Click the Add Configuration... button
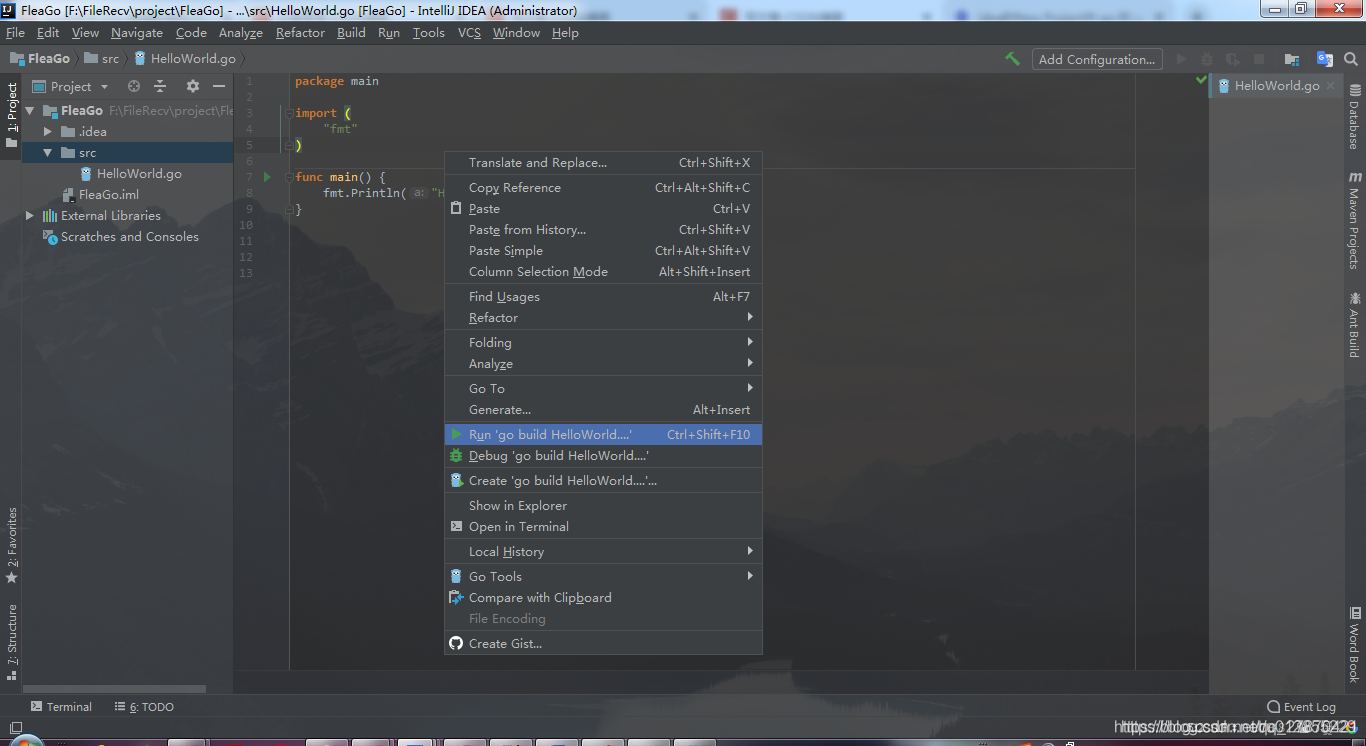The width and height of the screenshot is (1366, 746). click(x=1097, y=59)
